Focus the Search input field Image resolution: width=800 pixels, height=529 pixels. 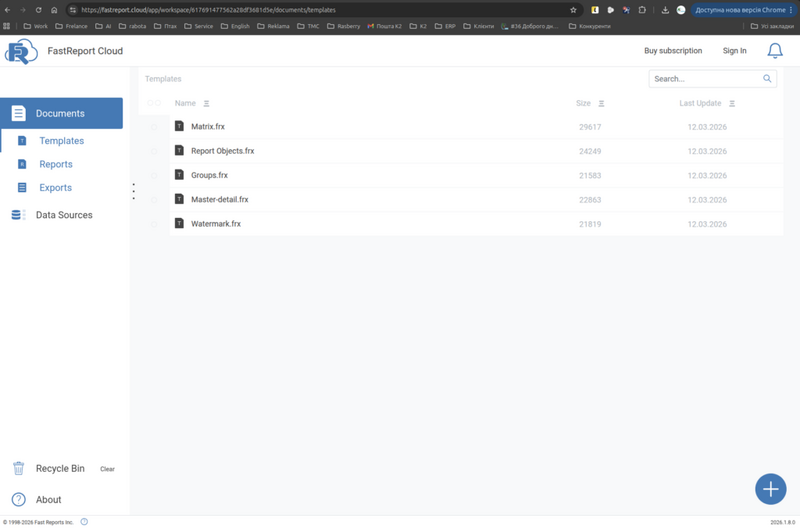705,79
